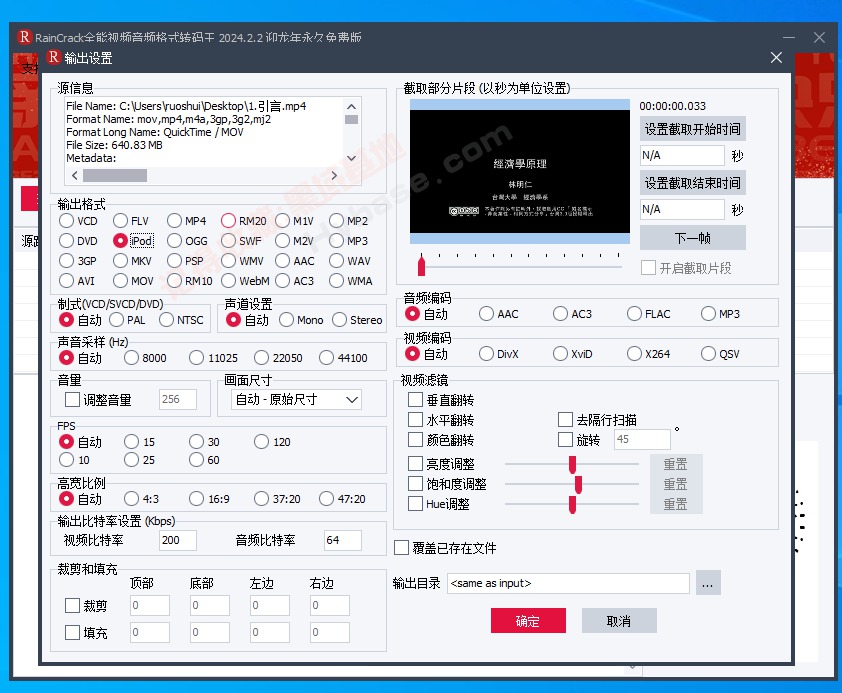Enable the 调整音量 checkbox
Screen dimensions: 842x693
pyautogui.click(x=72, y=399)
